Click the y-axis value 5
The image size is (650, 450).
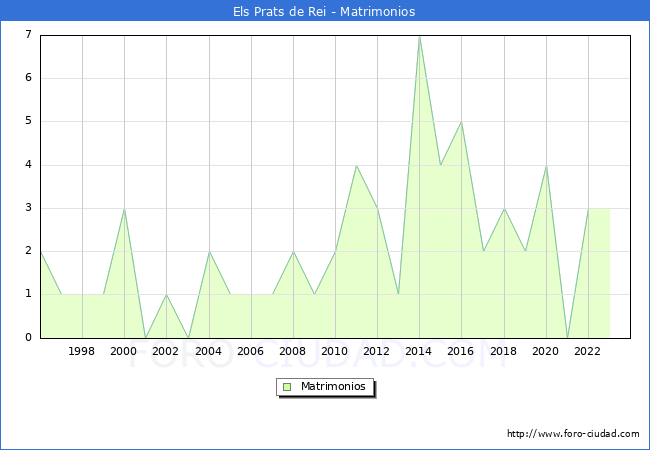[x=29, y=121]
